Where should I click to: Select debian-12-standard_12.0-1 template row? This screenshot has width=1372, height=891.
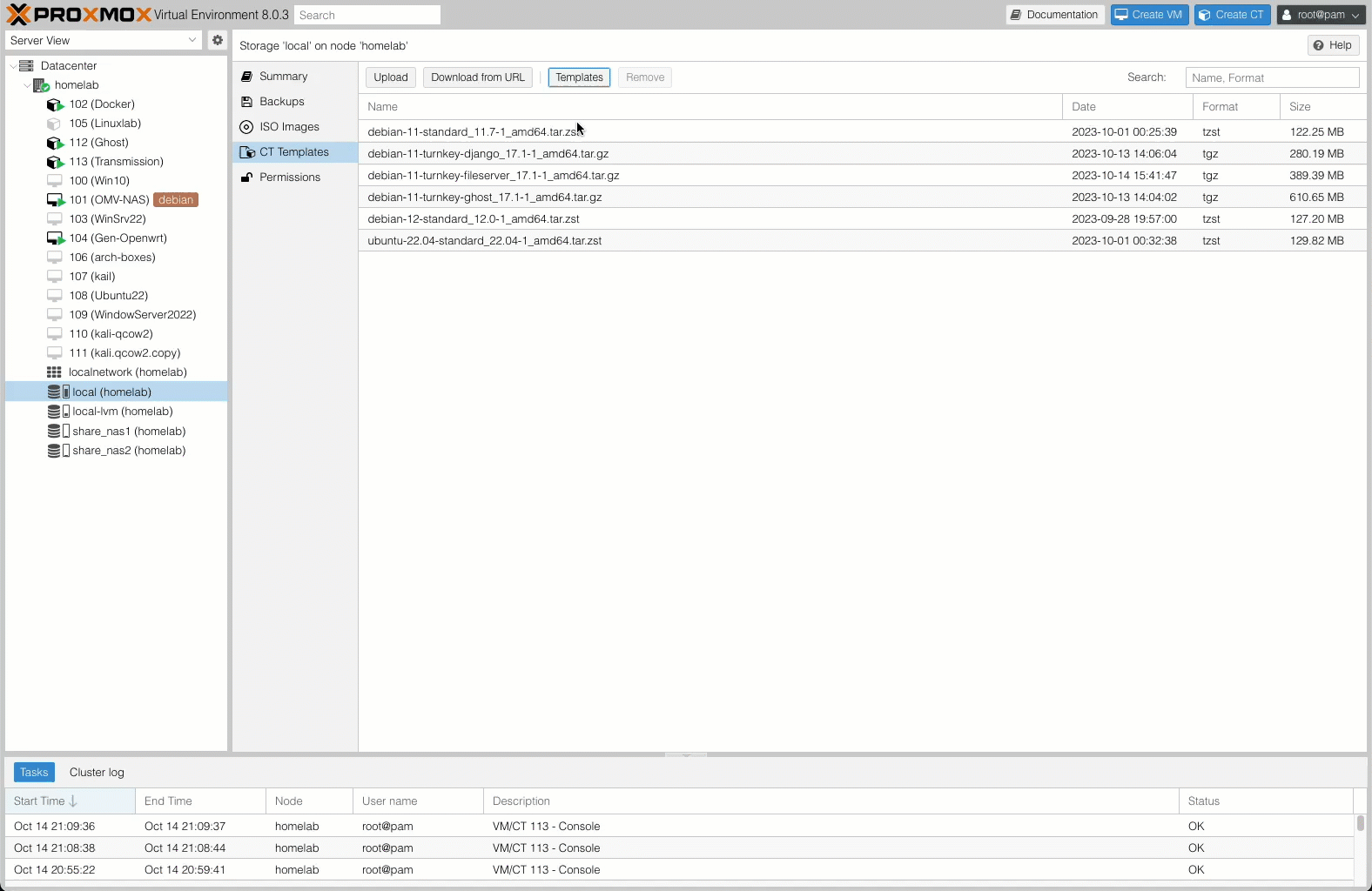862,219
